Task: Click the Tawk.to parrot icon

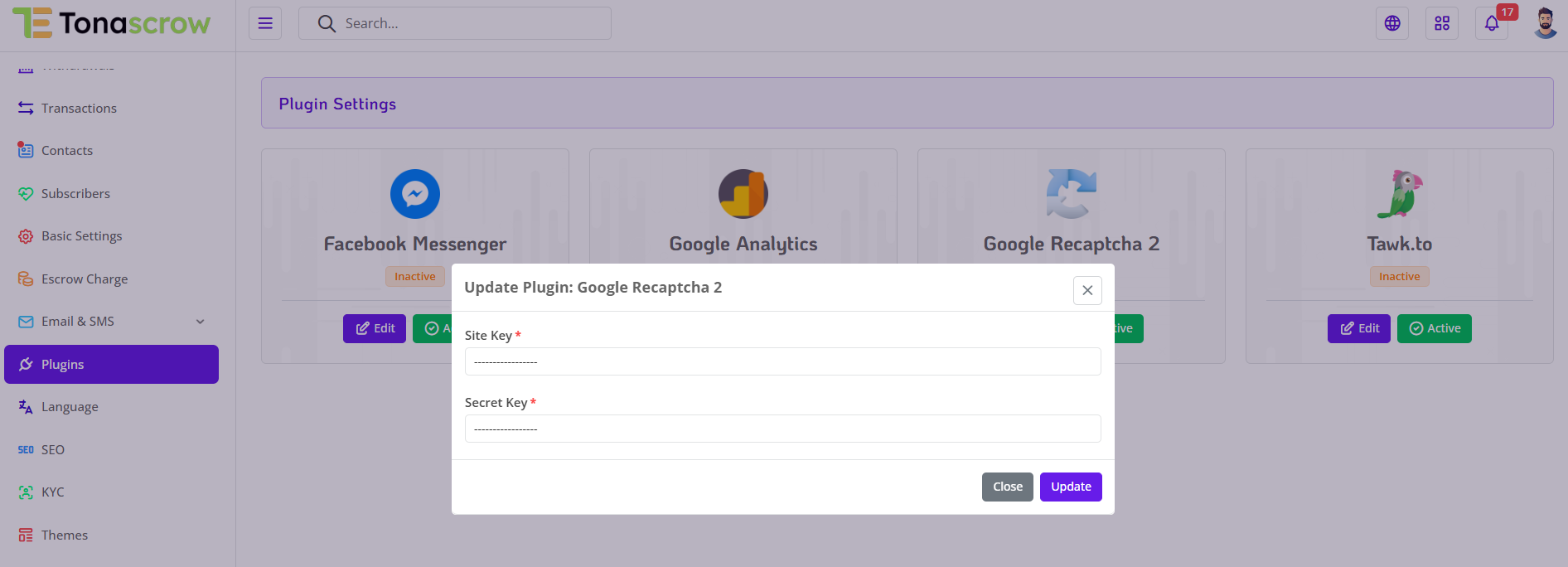Action: 1399,194
